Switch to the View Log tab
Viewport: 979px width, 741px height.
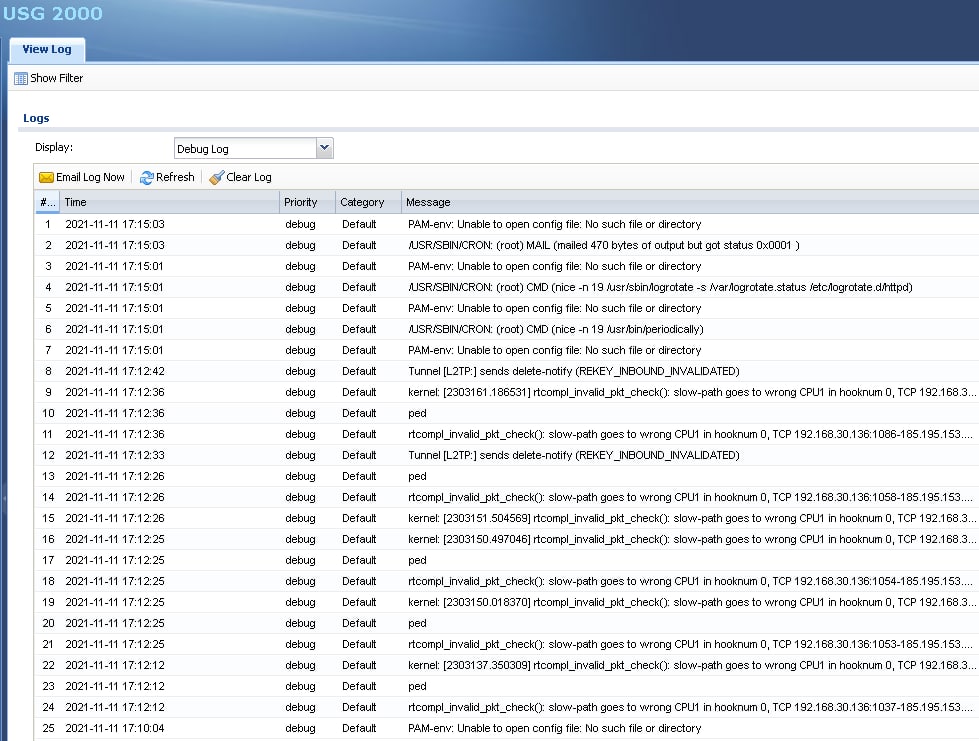coord(47,49)
